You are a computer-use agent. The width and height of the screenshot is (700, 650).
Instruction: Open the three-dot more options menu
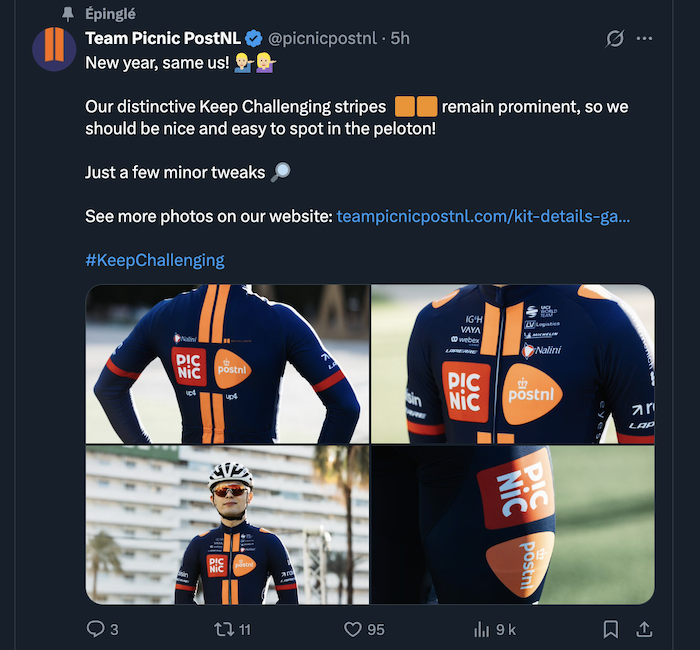[645, 39]
